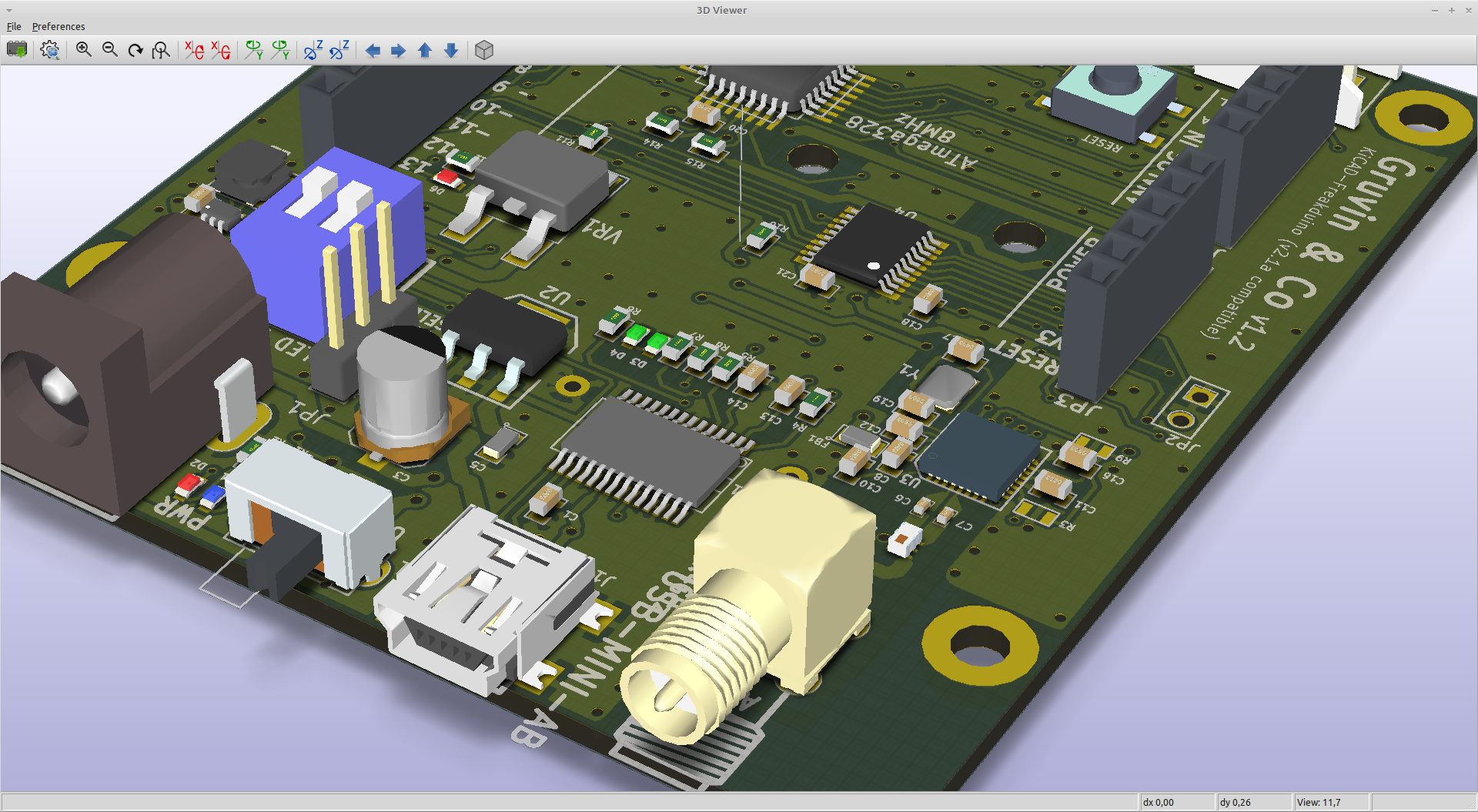The image size is (1478, 812).
Task: Toggle orthographic projection cube icon
Action: pos(483,50)
